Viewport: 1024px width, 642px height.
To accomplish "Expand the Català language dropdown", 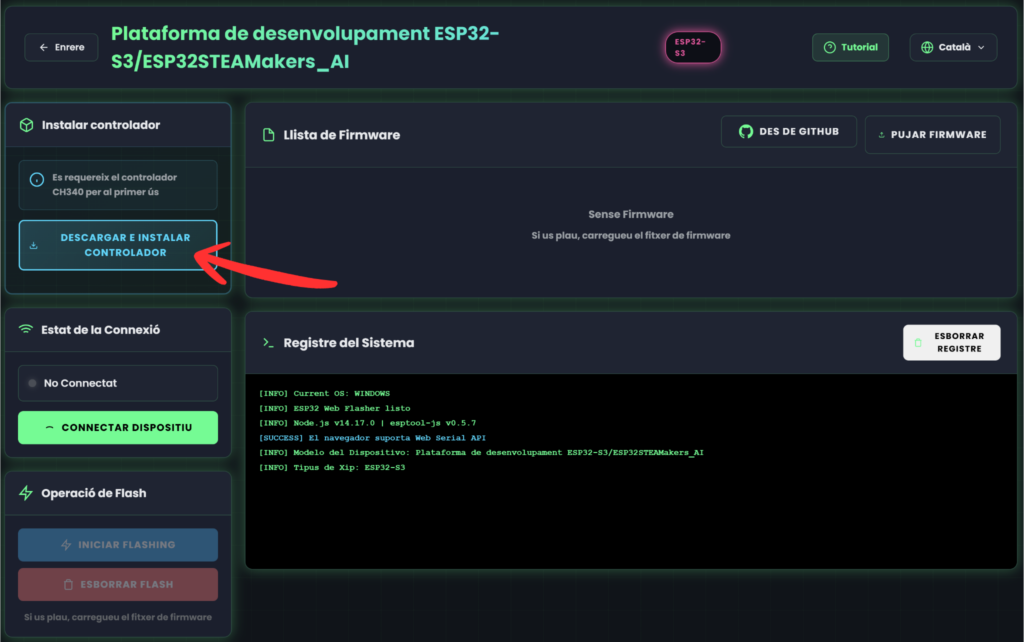I will (953, 47).
